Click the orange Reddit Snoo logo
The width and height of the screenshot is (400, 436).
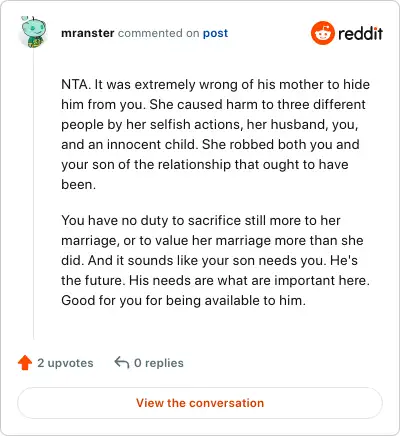[322, 33]
